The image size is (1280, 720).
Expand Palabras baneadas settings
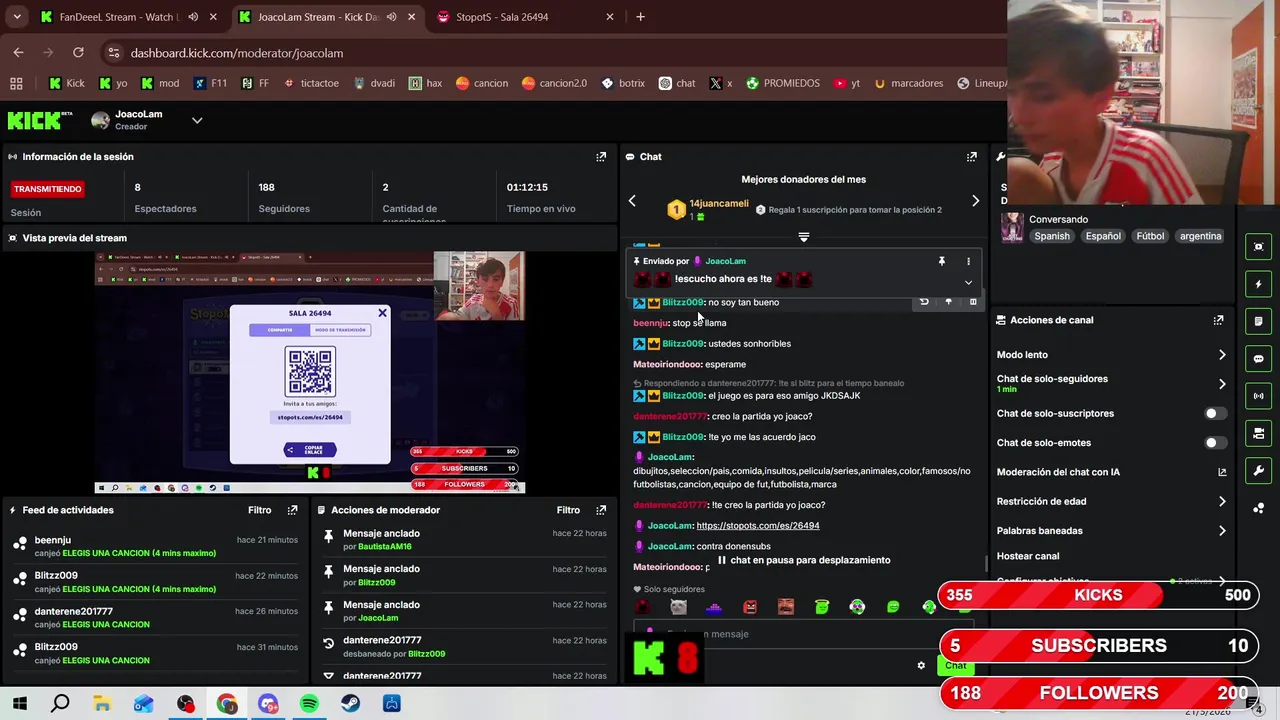[1222, 531]
